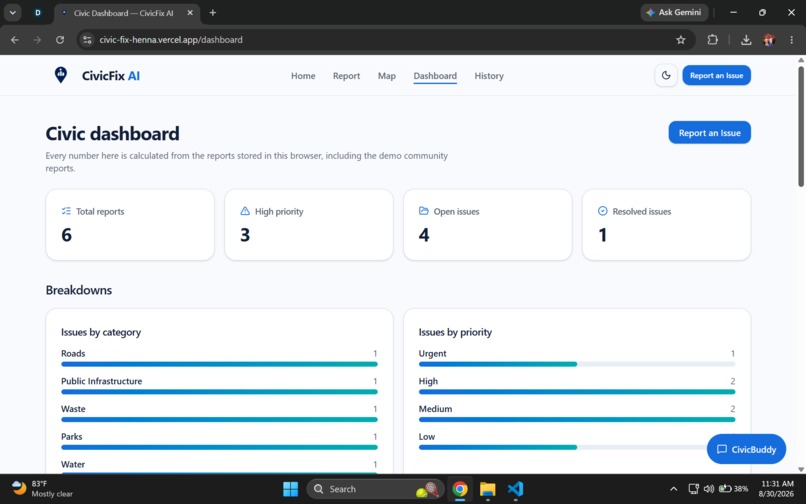Open the browser extensions puzzle icon
This screenshot has width=806, height=504.
(x=712, y=40)
